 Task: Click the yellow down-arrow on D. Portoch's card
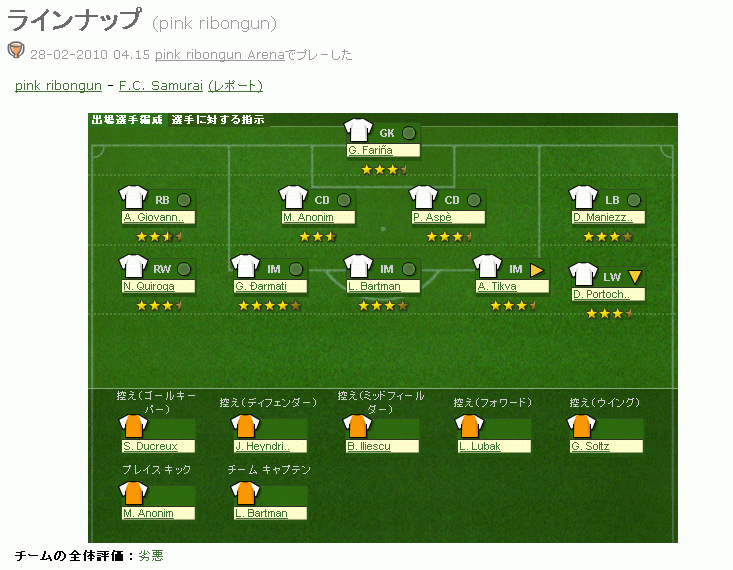[x=634, y=277]
